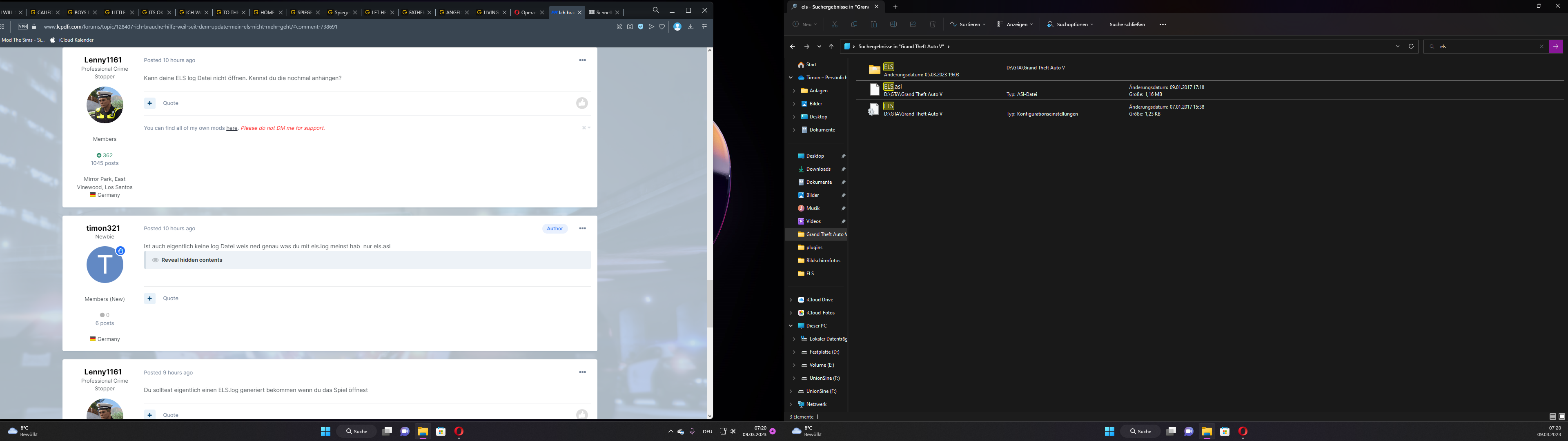This screenshot has width=1568, height=441.
Task: Click the 'here' link in Lenny1161's signature
Action: click(x=232, y=129)
